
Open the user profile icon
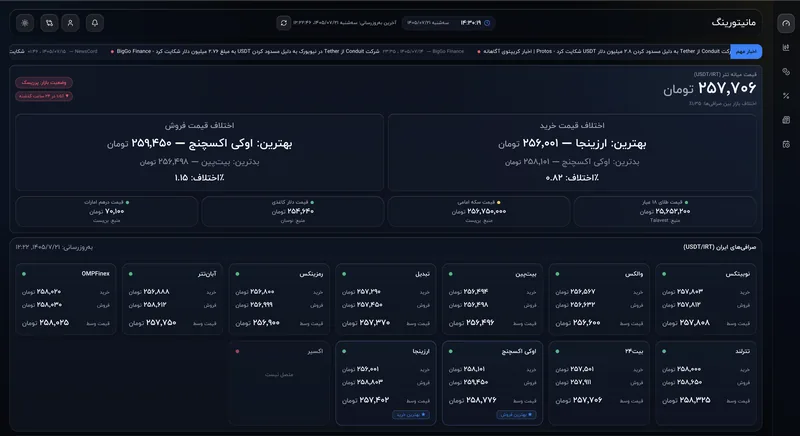coord(70,23)
